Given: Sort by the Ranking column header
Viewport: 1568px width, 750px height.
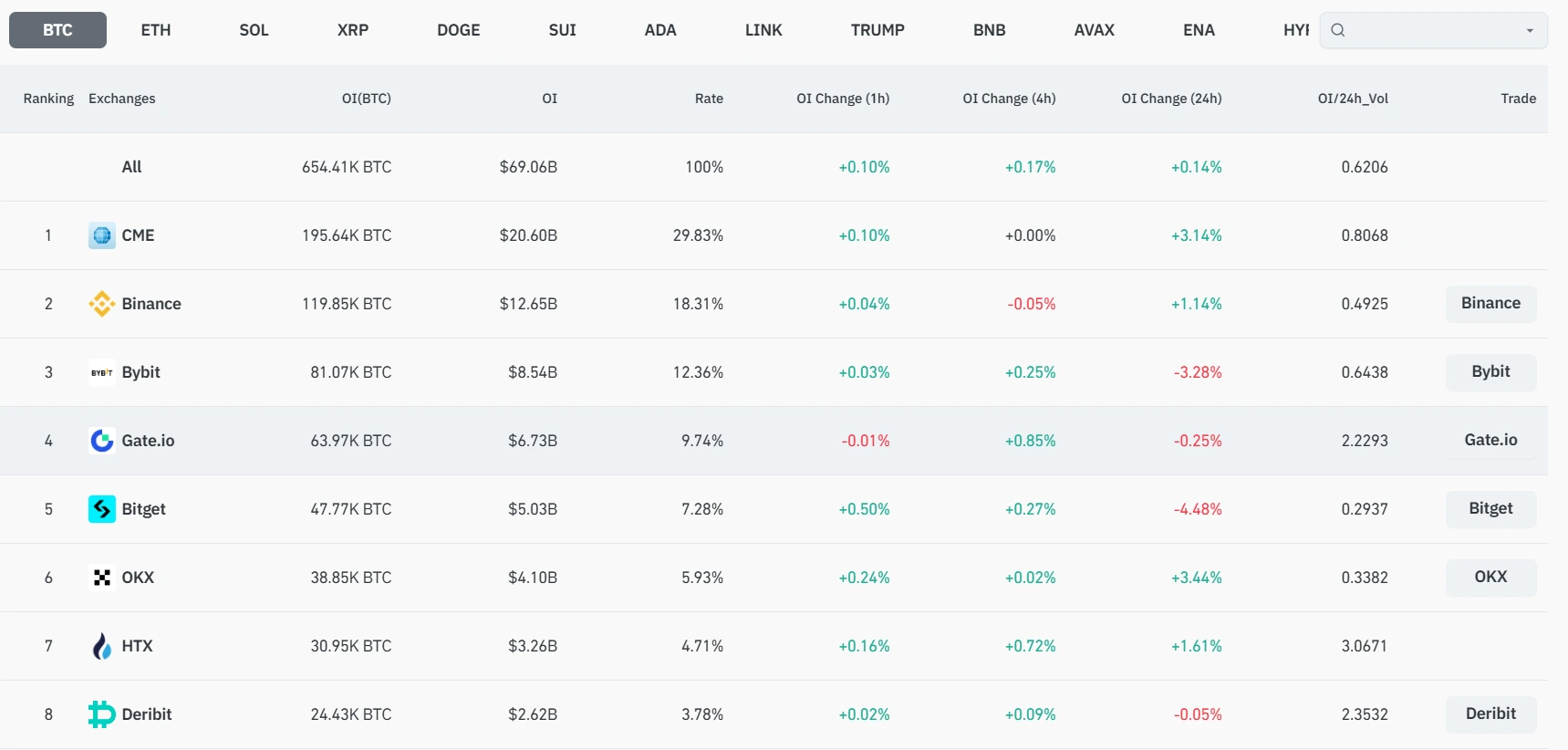Looking at the screenshot, I should (x=48, y=99).
